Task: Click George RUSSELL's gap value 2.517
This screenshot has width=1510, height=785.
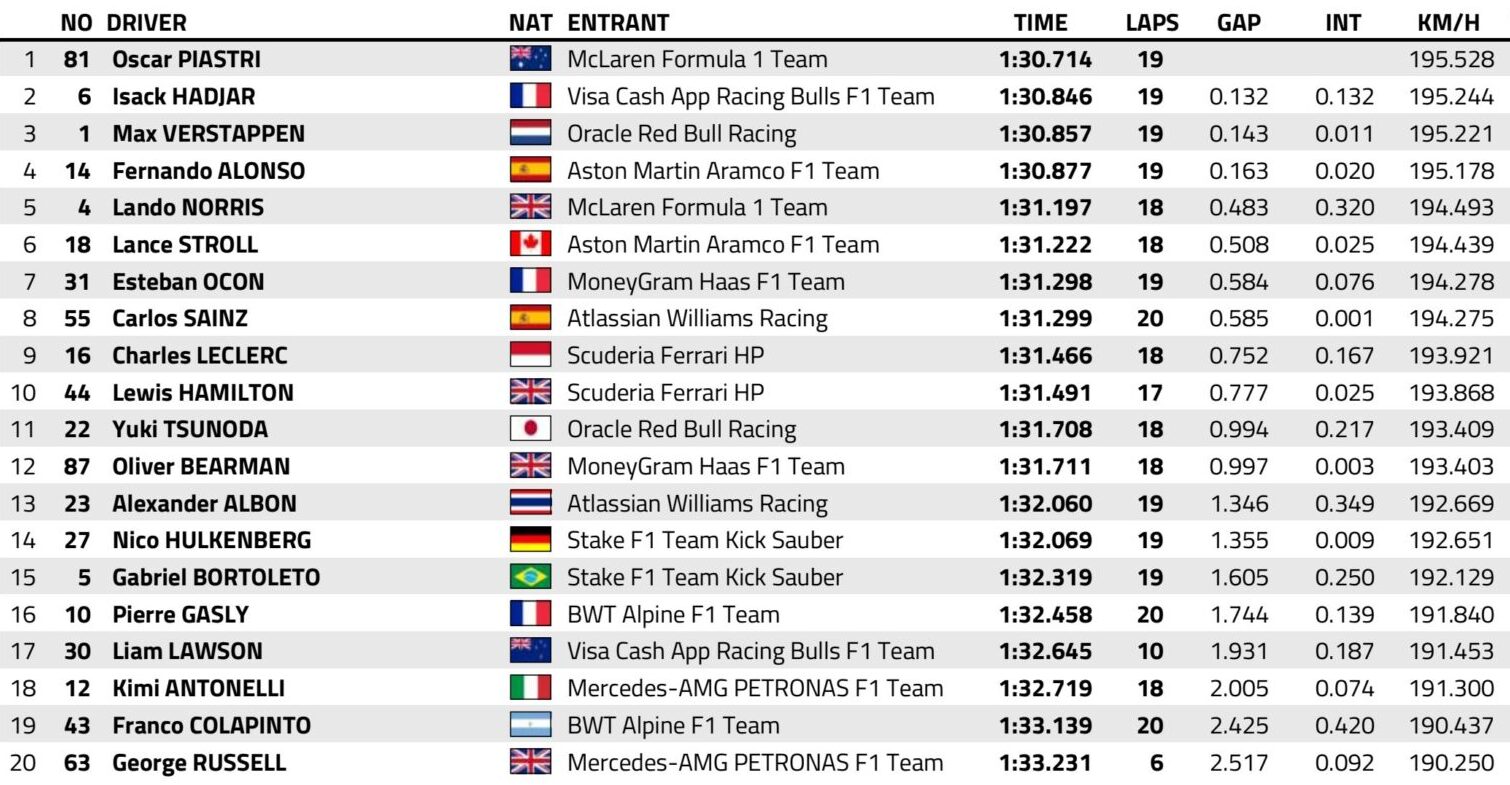Action: (x=1238, y=762)
